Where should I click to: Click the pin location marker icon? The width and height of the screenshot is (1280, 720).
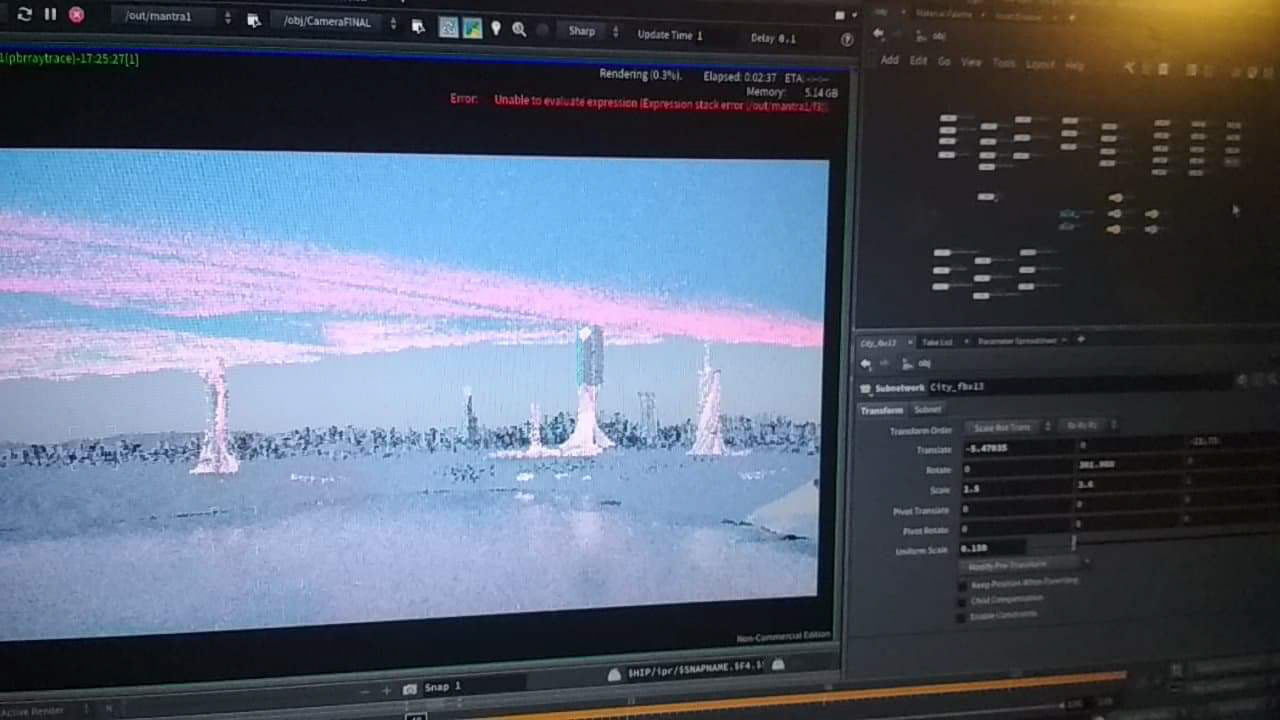496,29
